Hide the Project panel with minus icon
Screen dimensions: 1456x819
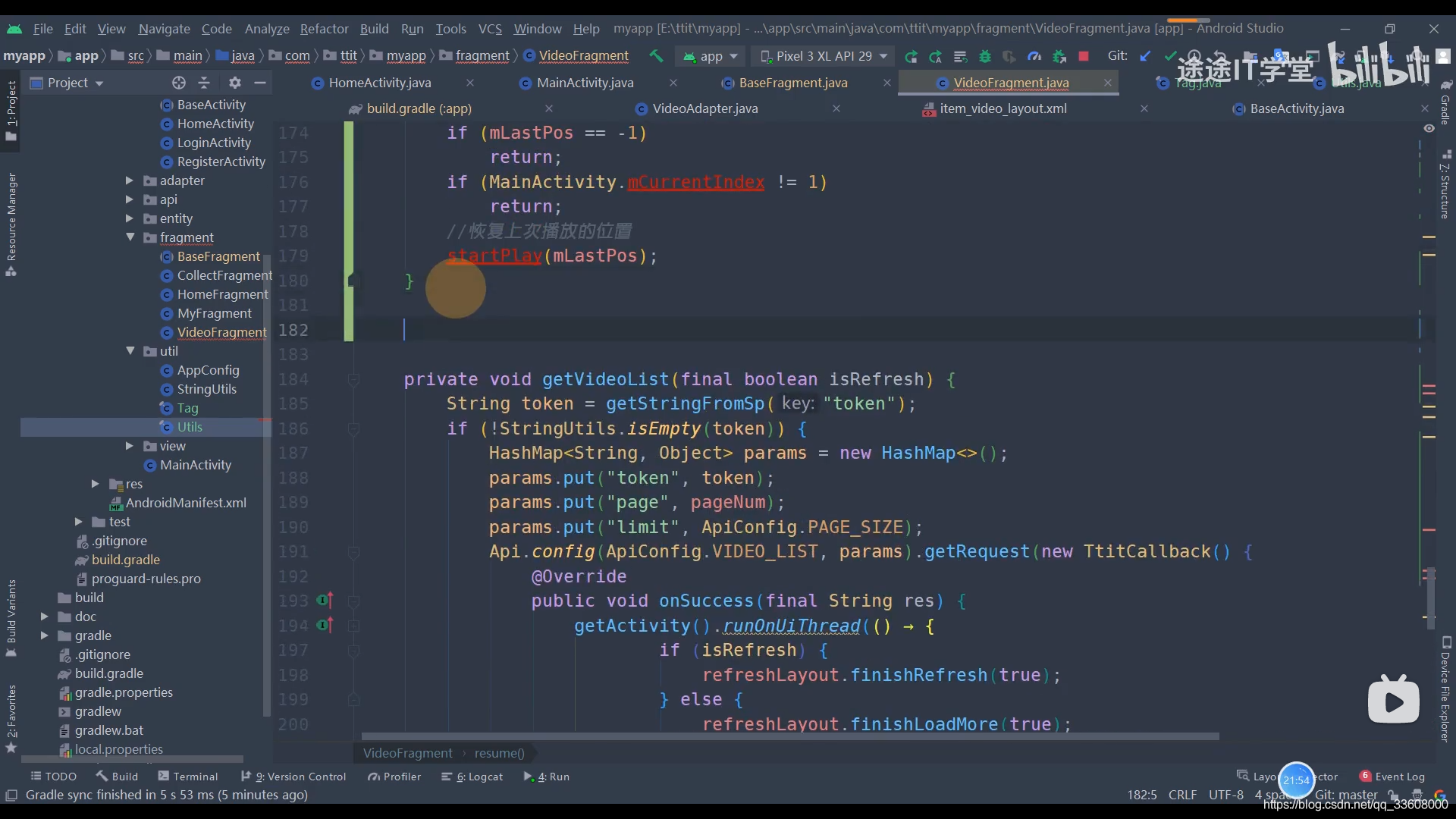(x=260, y=83)
